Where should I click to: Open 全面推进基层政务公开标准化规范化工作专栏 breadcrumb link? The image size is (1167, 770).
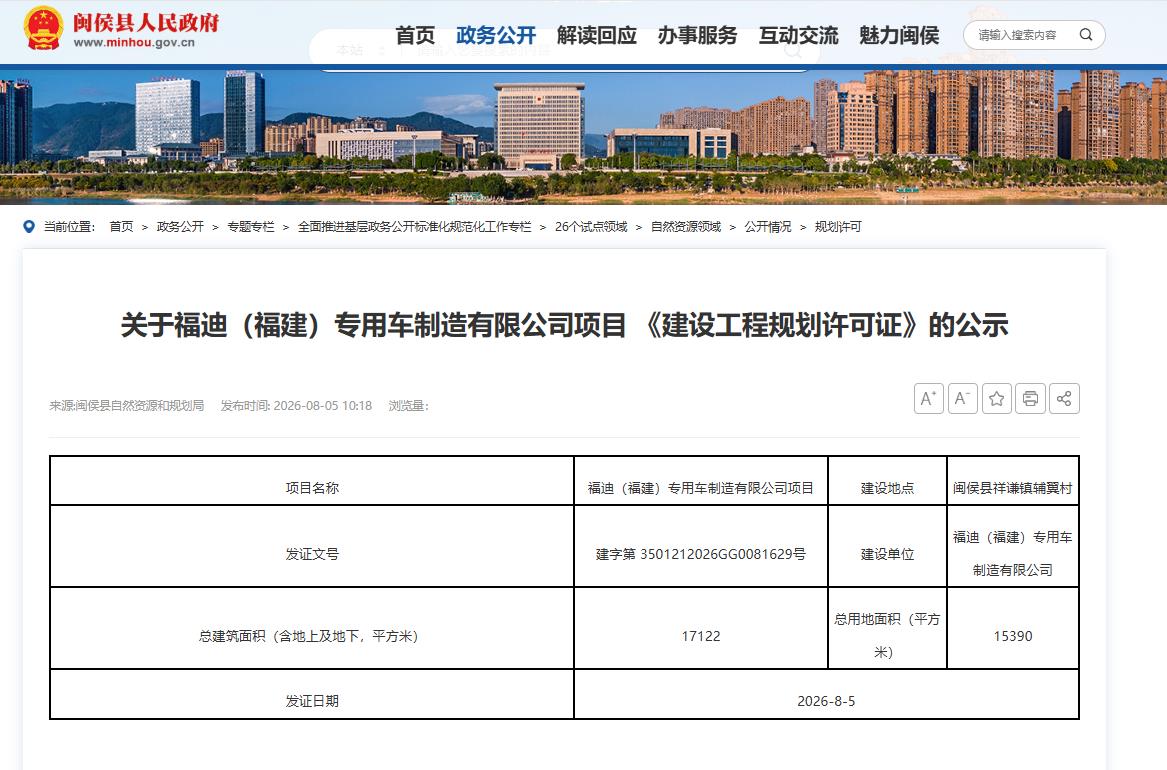coord(415,226)
